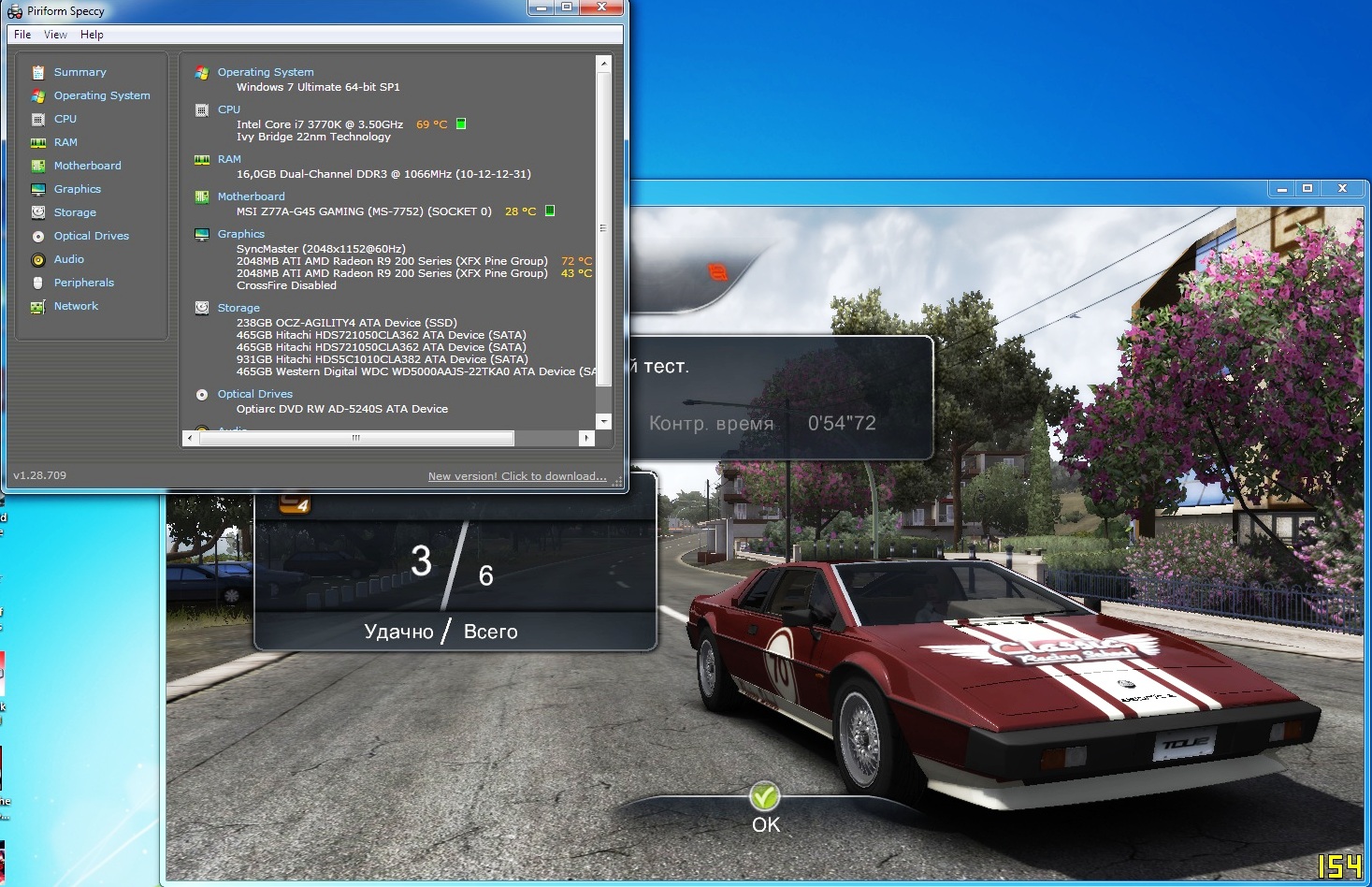Click the vertical scrollbar down arrow in Speccy
Image resolution: width=1372 pixels, height=887 pixels.
[604, 422]
